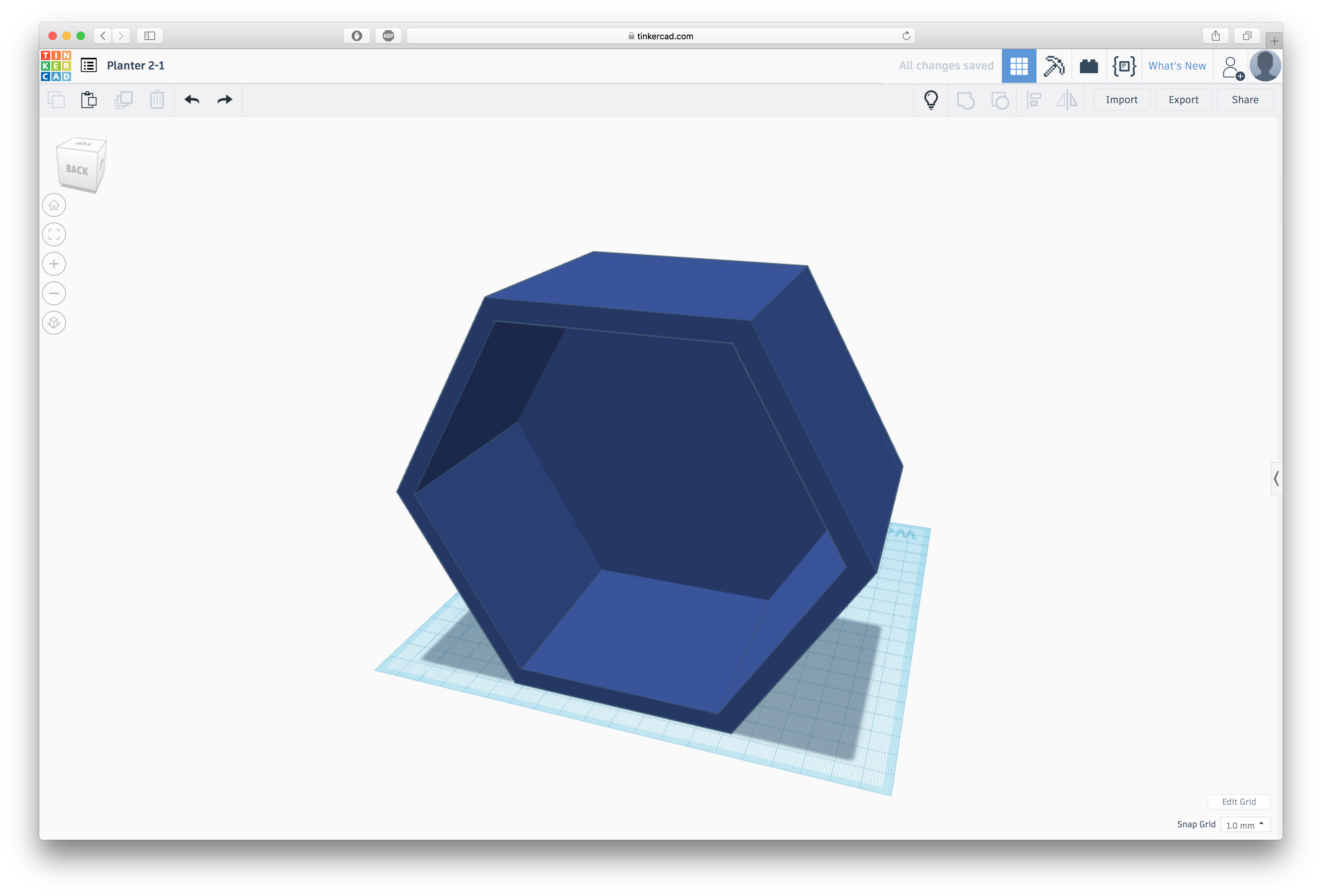The image size is (1322, 896).
Task: Click the tinkercad.com address bar
Action: click(660, 36)
